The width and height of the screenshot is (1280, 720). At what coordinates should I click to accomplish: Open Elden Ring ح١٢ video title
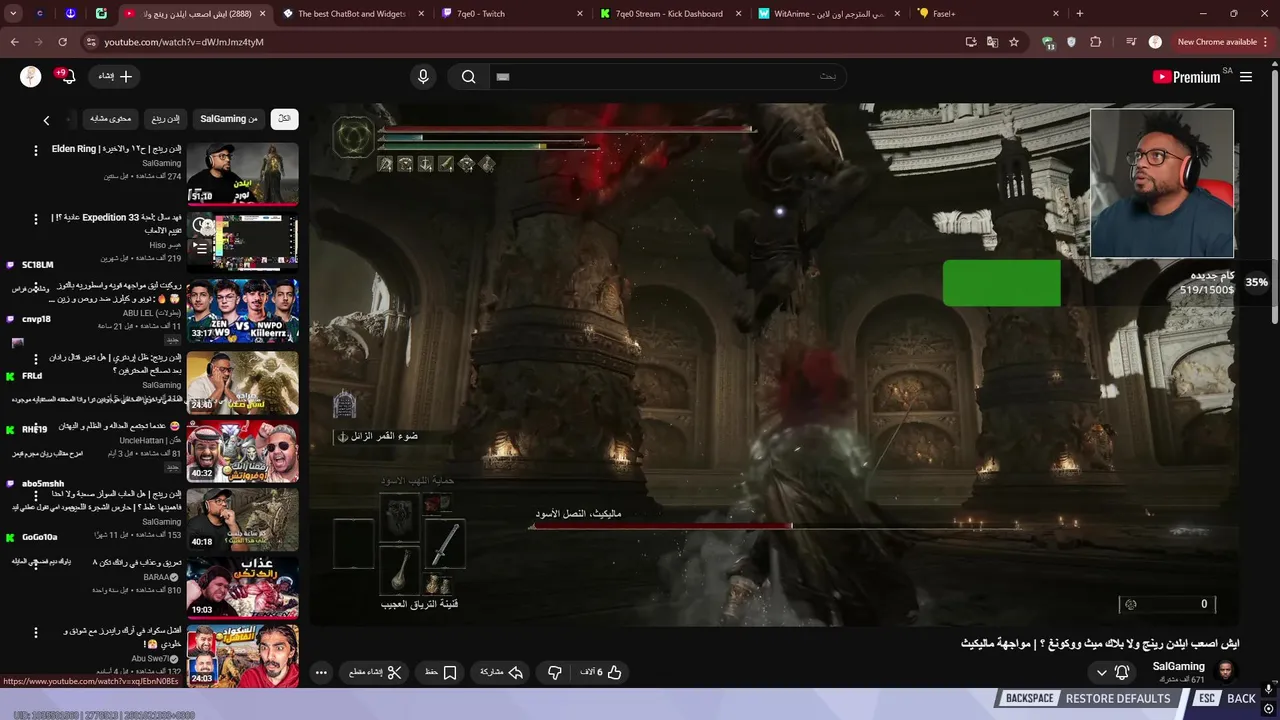click(116, 149)
